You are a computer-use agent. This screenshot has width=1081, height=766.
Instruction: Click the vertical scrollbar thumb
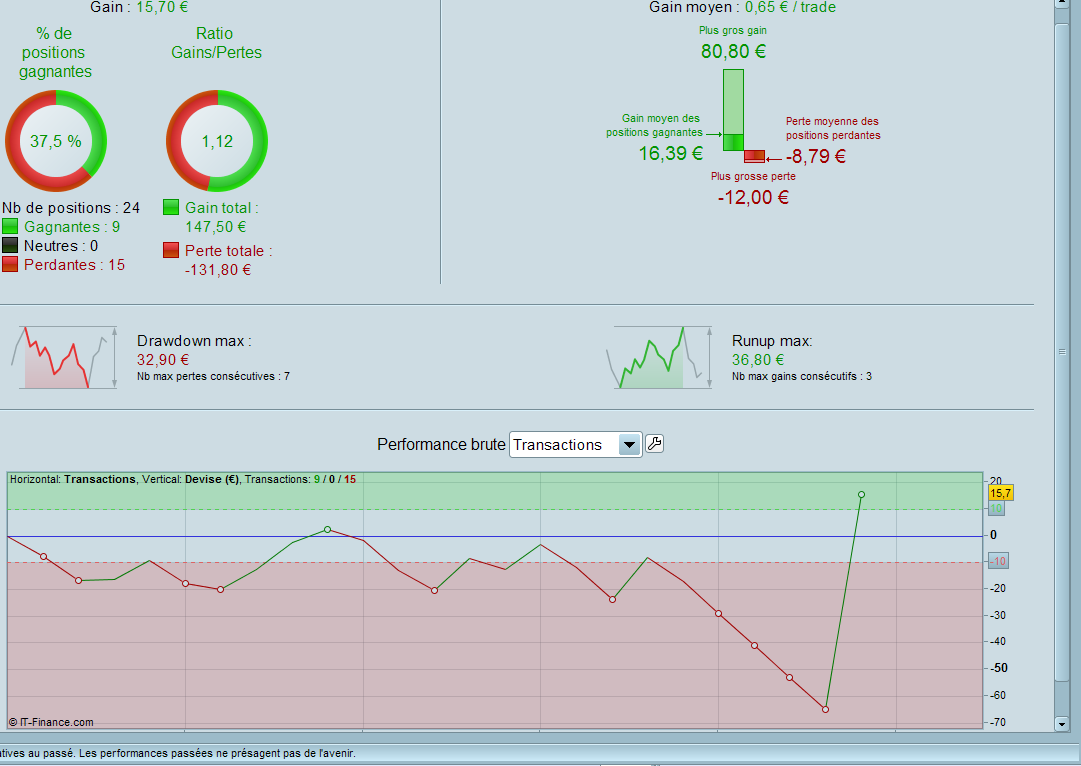pyautogui.click(x=1062, y=352)
